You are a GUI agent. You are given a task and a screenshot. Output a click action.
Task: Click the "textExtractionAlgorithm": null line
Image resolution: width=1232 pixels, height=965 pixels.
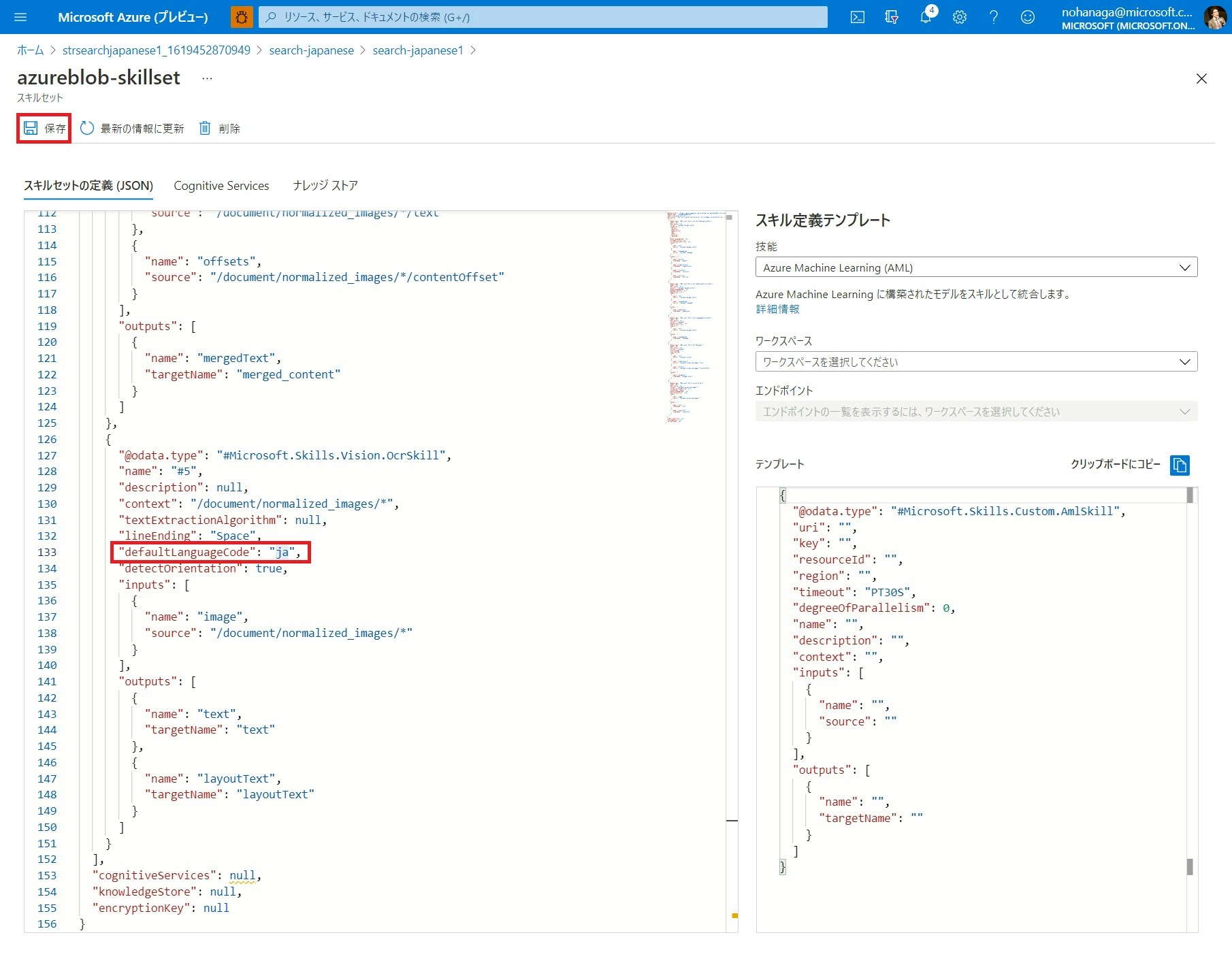coord(223,520)
